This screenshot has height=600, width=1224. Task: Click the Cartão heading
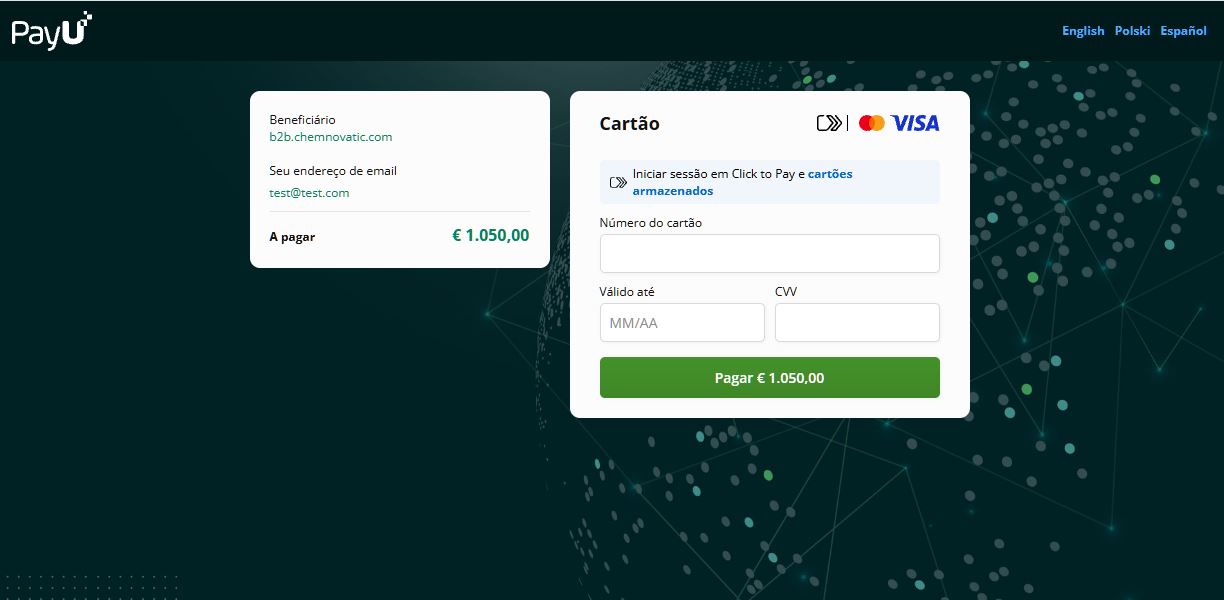629,124
